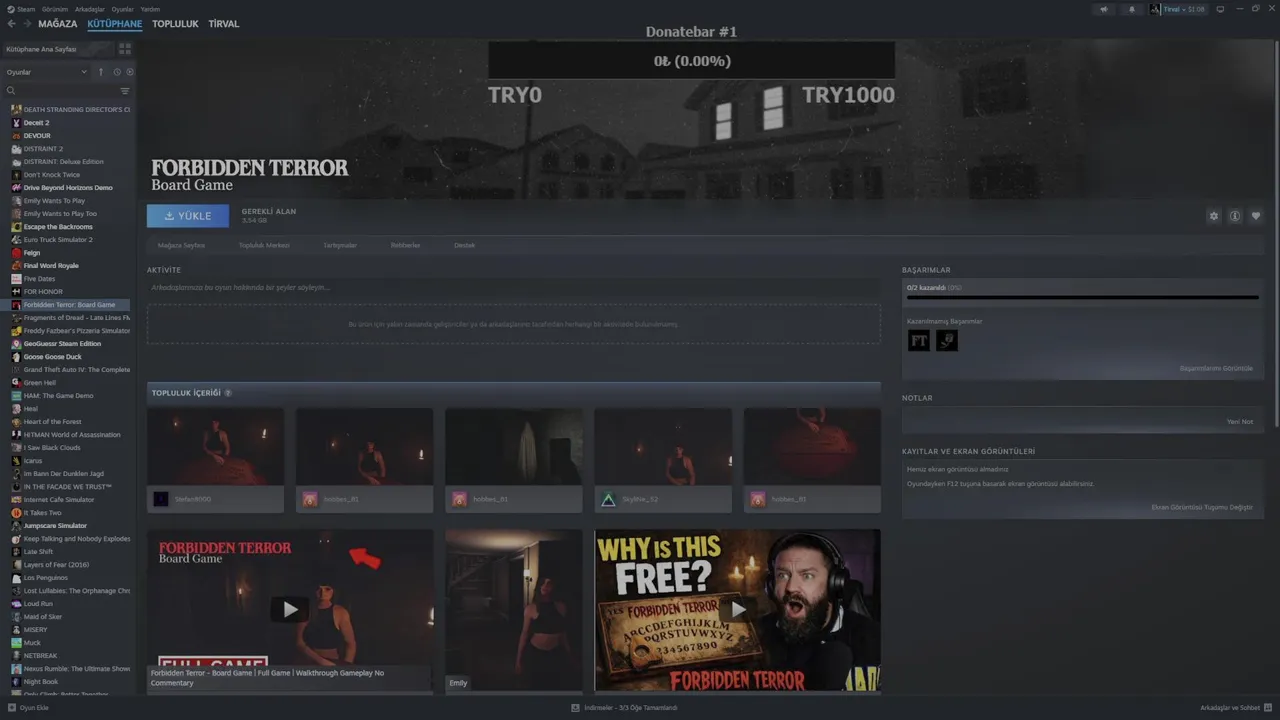Expand the Oyunlar collection dropdown
1280x720 pixels.
[x=84, y=72]
